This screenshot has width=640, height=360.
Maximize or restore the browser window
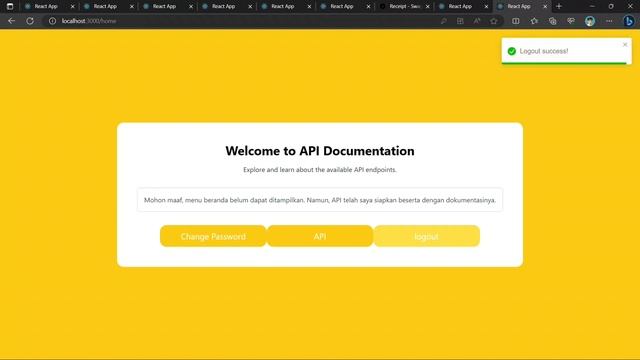tap(611, 6)
